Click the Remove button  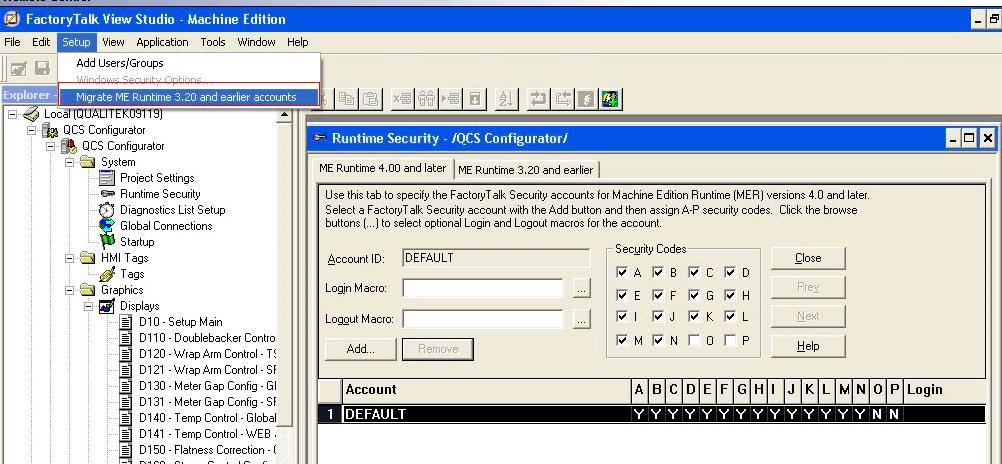click(x=438, y=349)
